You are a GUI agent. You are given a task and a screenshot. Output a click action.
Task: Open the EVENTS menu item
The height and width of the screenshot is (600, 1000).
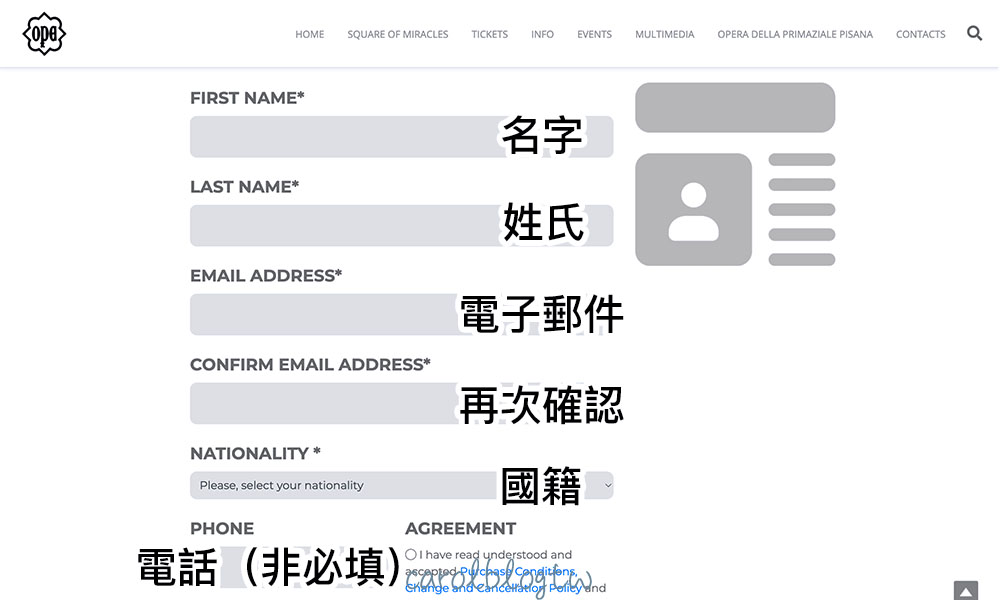click(x=594, y=34)
